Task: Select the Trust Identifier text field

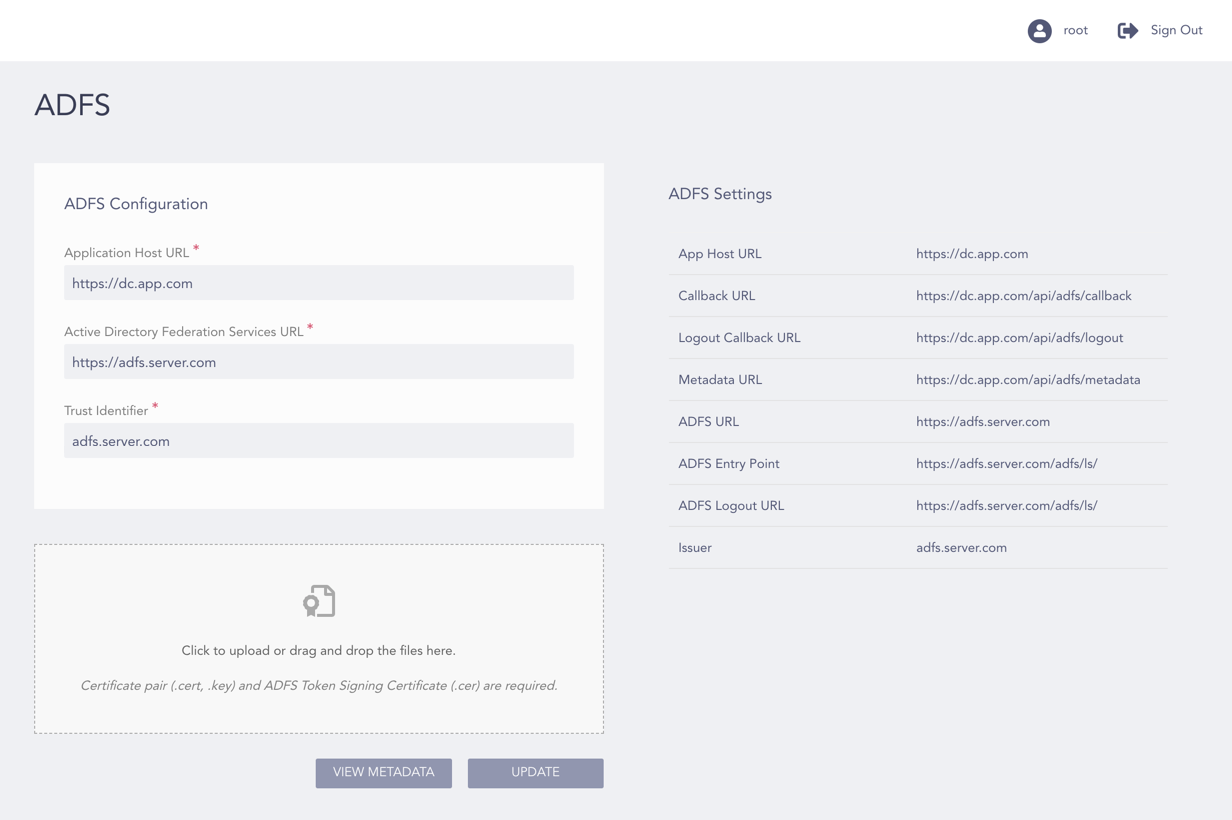Action: click(319, 441)
